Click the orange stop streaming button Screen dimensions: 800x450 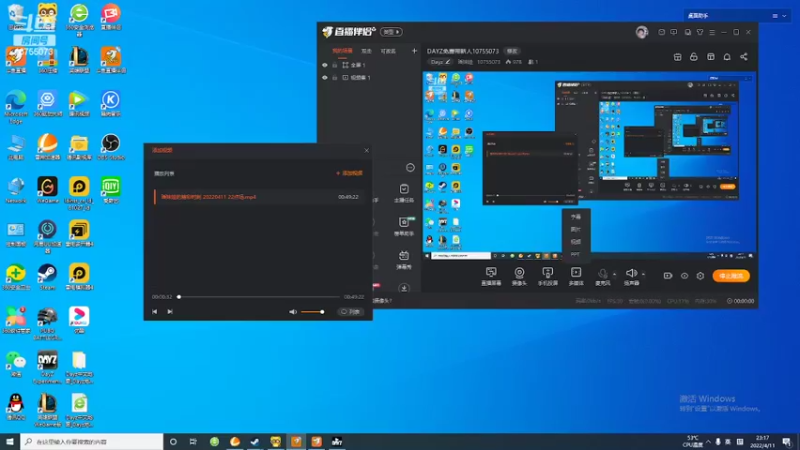(731, 276)
